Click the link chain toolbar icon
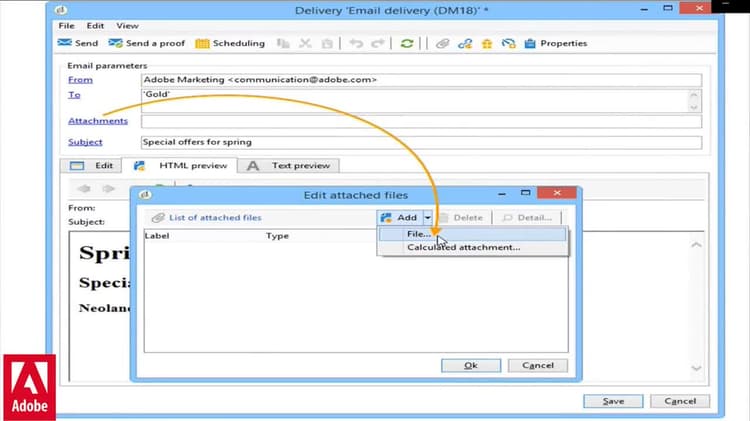This screenshot has width=750, height=421. point(464,44)
